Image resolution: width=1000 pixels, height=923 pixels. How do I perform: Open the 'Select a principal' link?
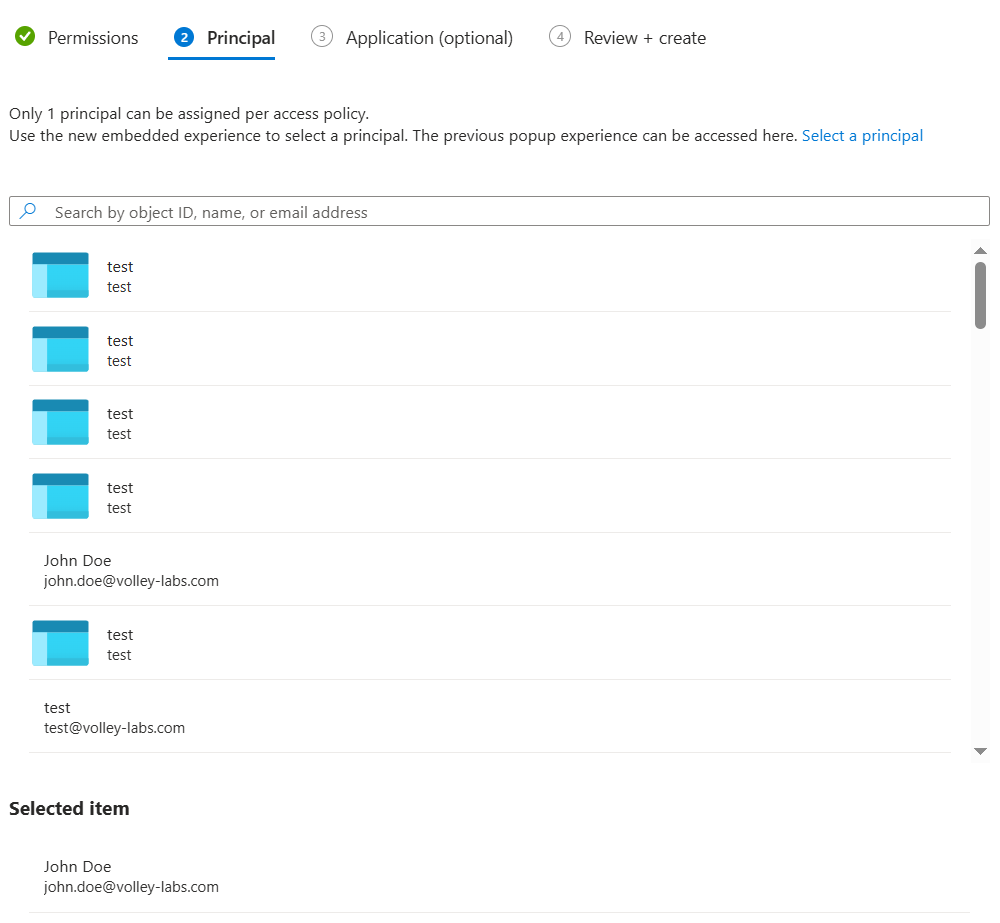click(862, 136)
